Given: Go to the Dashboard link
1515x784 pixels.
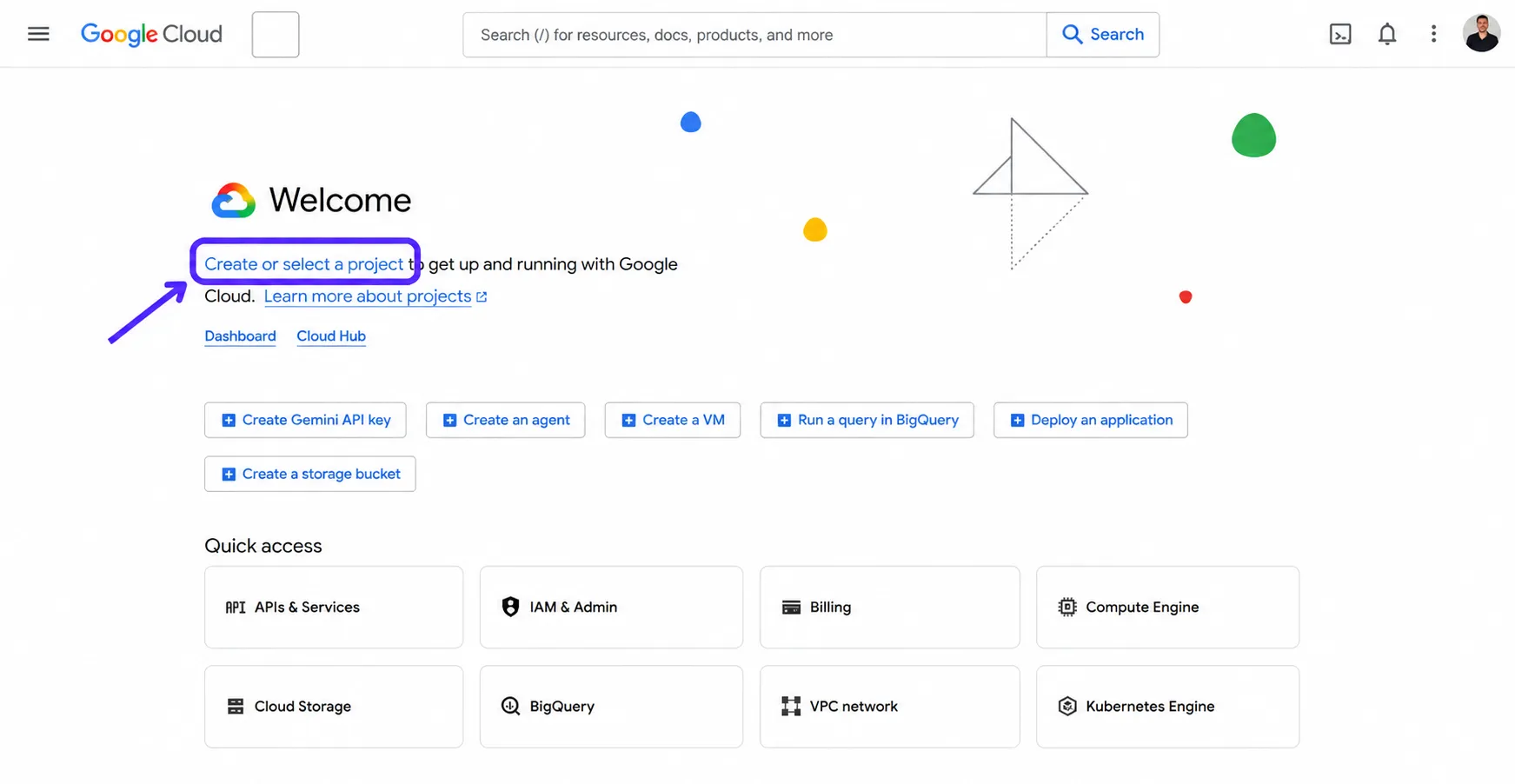Looking at the screenshot, I should pos(240,336).
